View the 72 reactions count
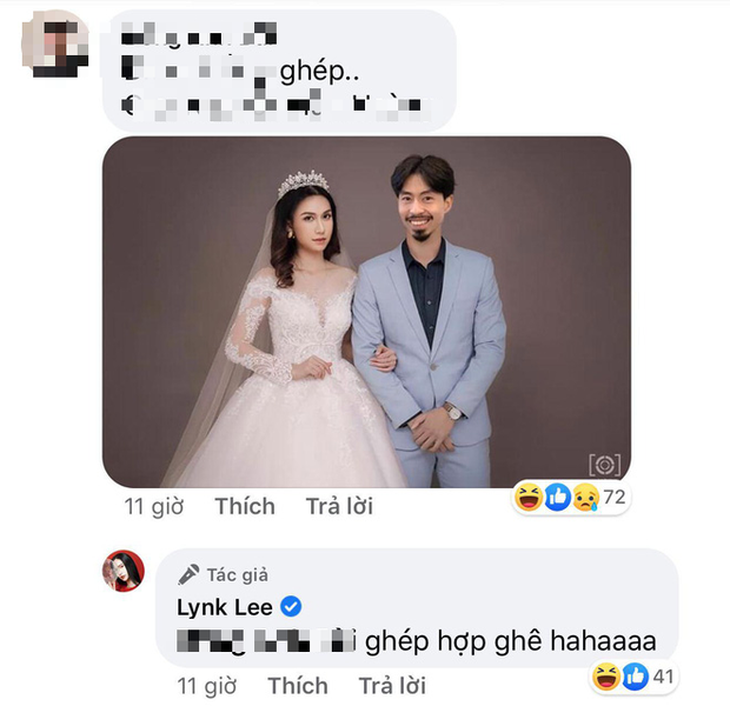 [614, 497]
